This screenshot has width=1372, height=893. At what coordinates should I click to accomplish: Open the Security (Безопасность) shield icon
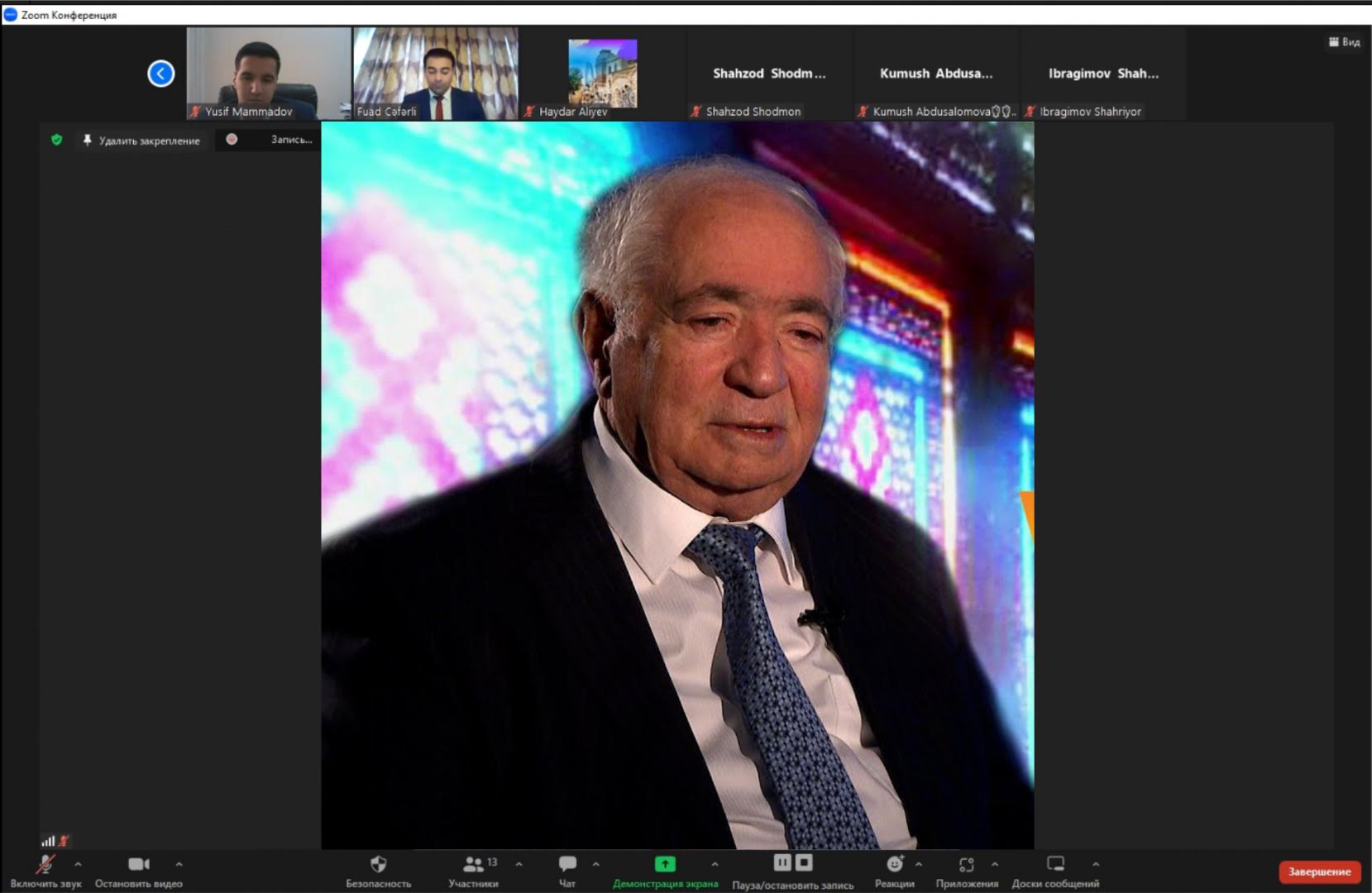click(x=378, y=865)
